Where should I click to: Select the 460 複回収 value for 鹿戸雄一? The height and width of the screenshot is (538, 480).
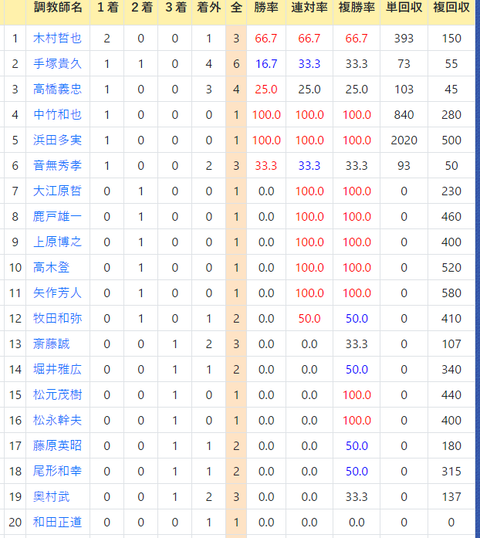pyautogui.click(x=451, y=217)
